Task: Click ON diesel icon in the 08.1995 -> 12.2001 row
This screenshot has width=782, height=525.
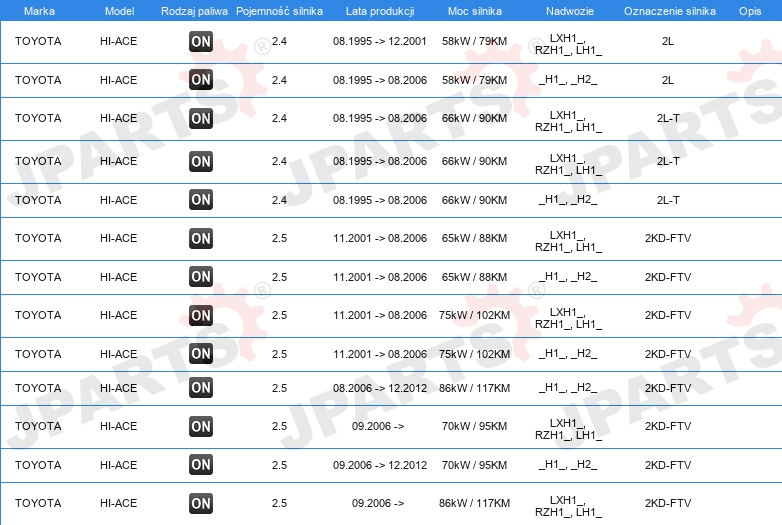Action: (x=201, y=41)
